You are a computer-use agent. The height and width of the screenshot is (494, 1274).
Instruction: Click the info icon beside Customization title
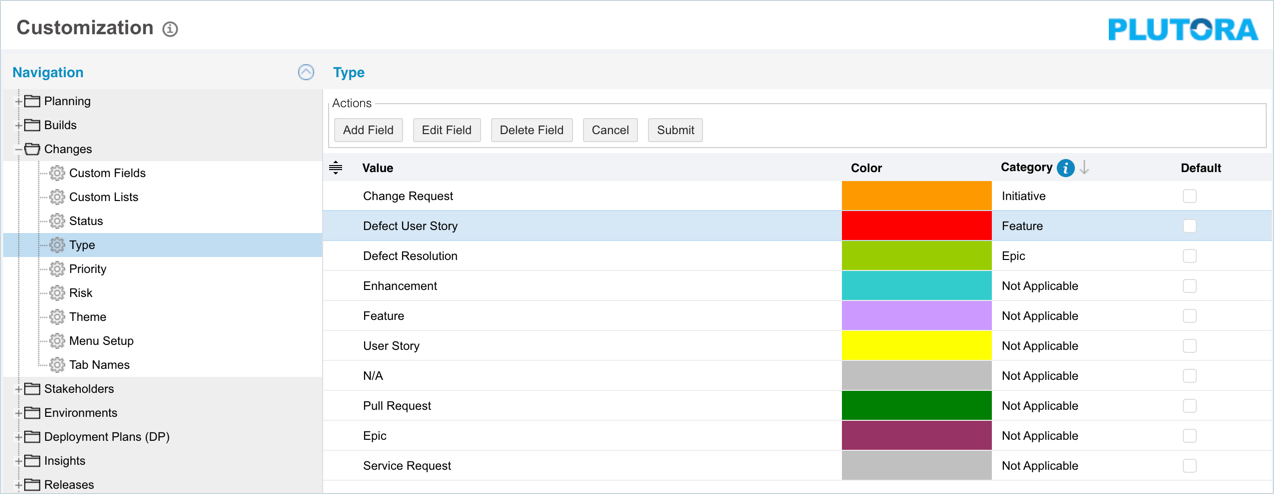point(170,29)
